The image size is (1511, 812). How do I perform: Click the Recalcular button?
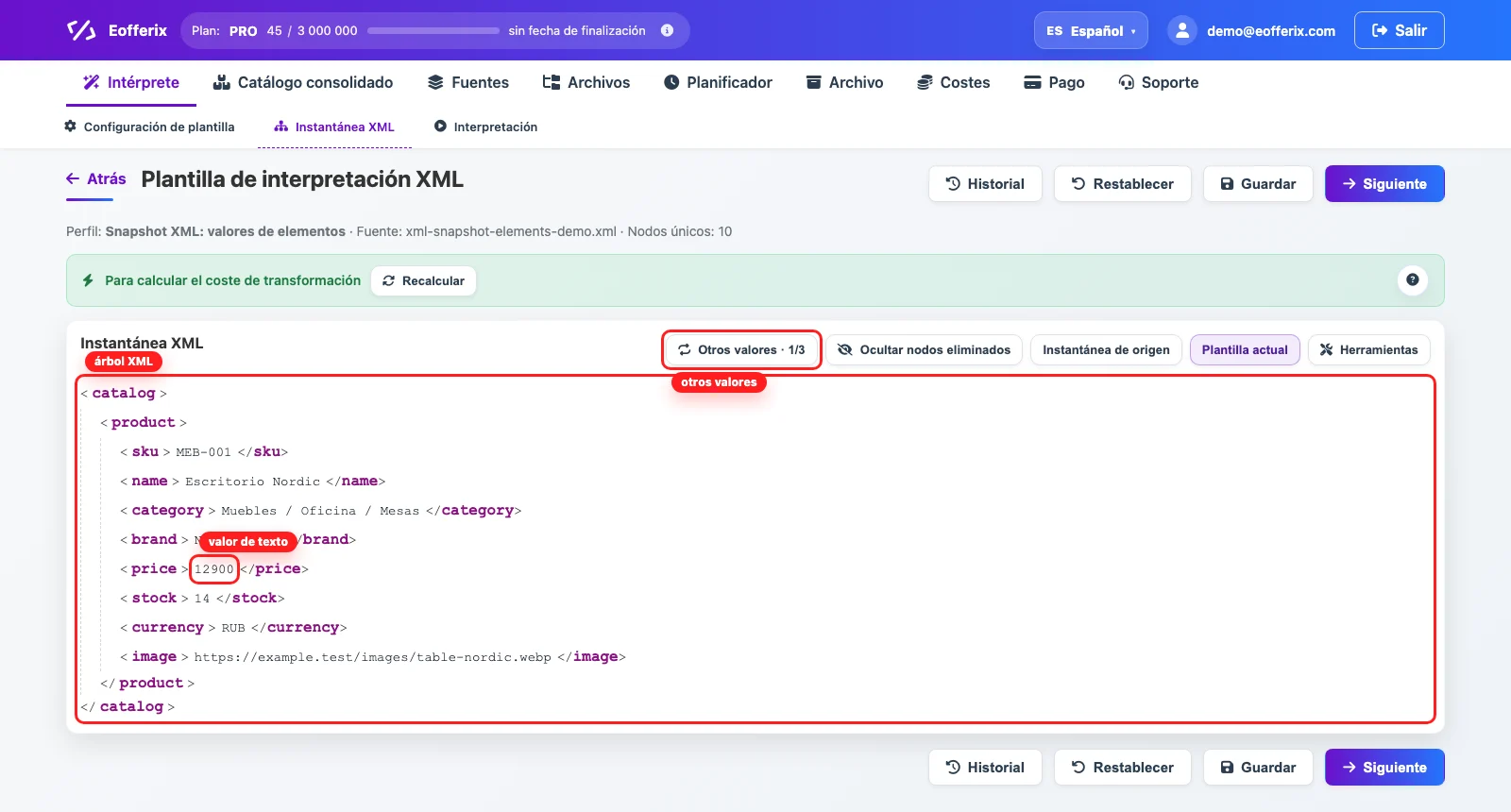[x=423, y=280]
